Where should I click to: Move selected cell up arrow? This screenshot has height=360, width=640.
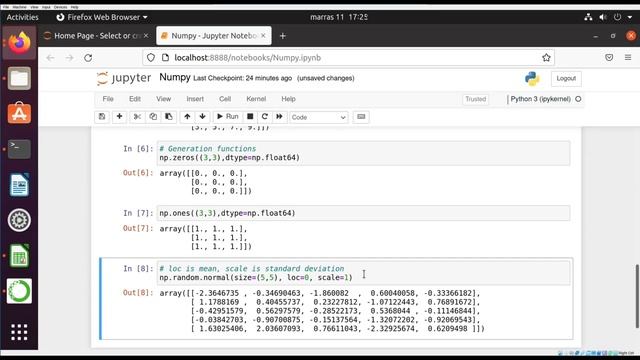click(187, 117)
